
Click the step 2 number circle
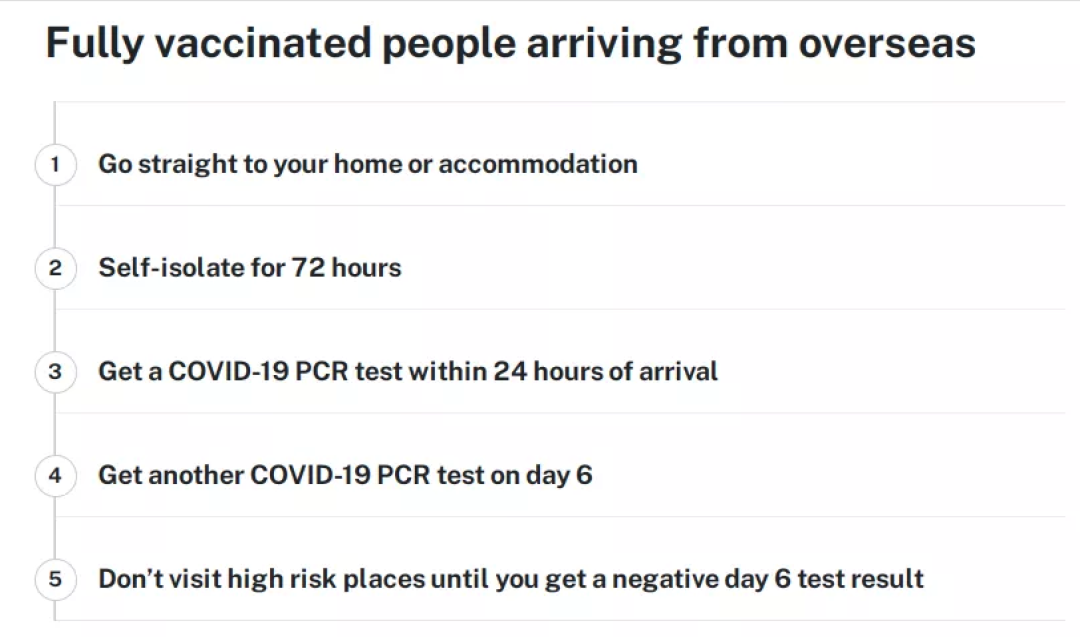pyautogui.click(x=55, y=268)
